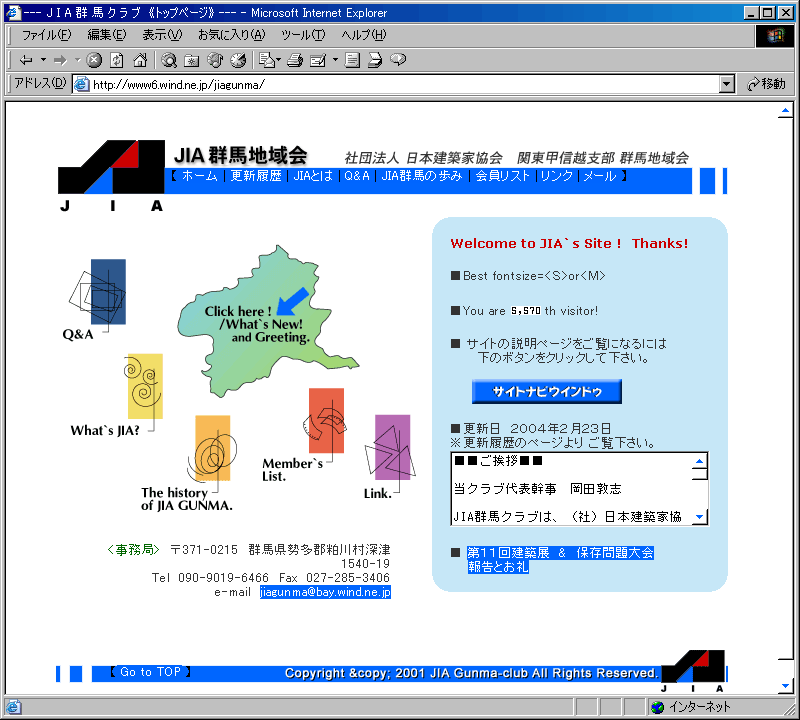Click the Edit page toolbar icon

(318, 60)
